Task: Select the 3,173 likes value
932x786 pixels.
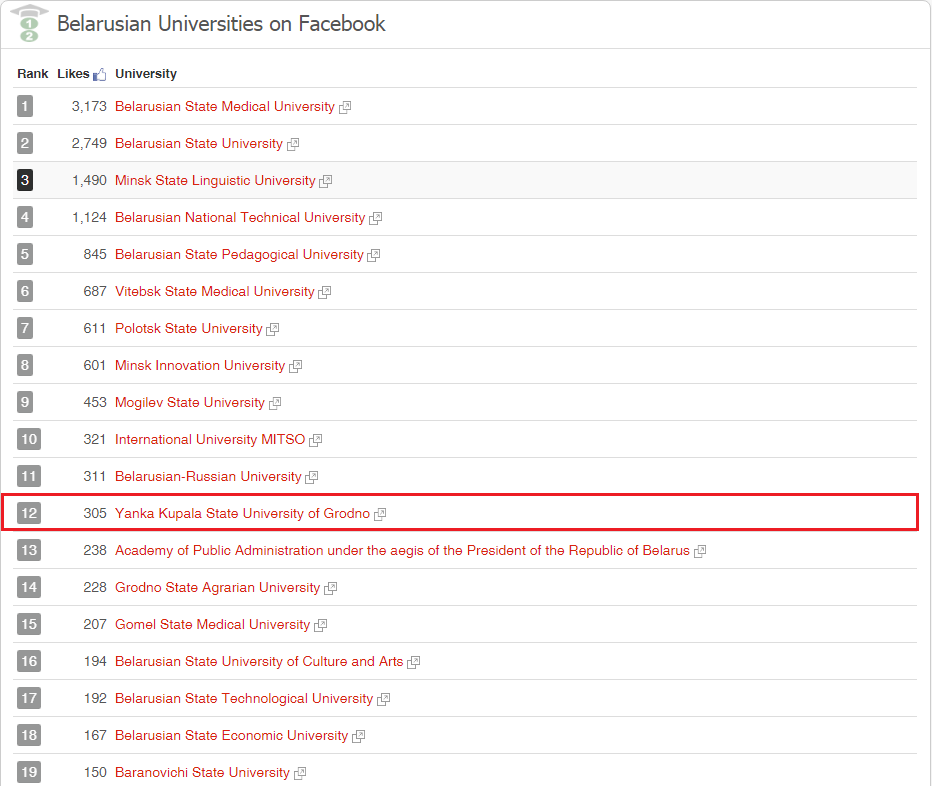Action: [x=89, y=106]
